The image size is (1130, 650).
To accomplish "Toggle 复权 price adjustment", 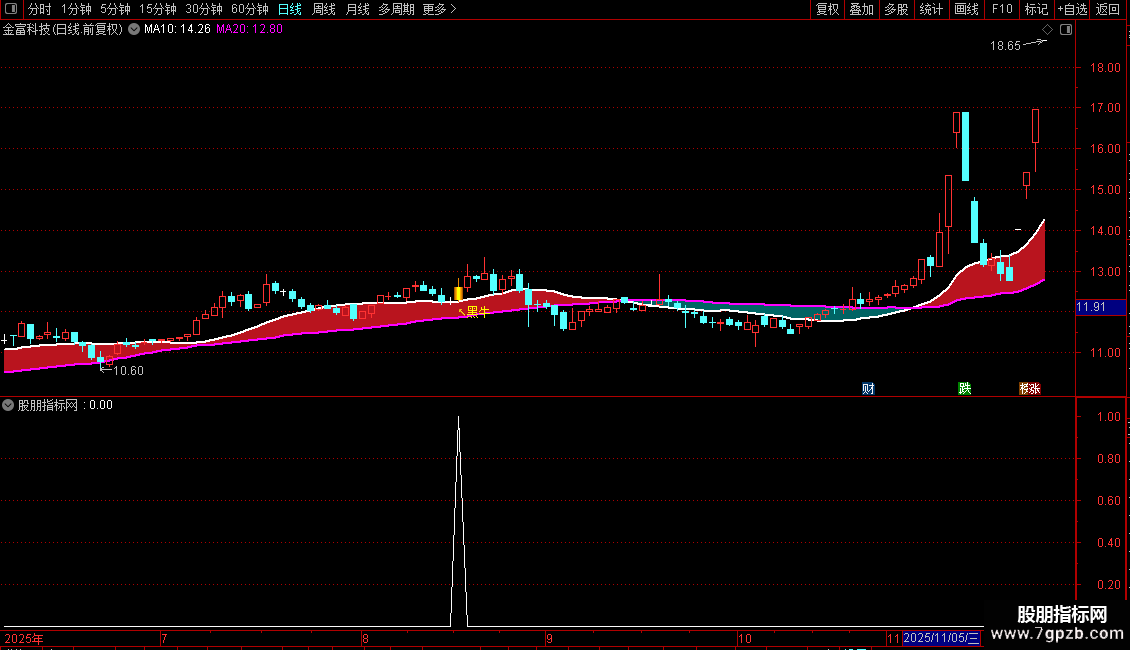I will (x=827, y=9).
